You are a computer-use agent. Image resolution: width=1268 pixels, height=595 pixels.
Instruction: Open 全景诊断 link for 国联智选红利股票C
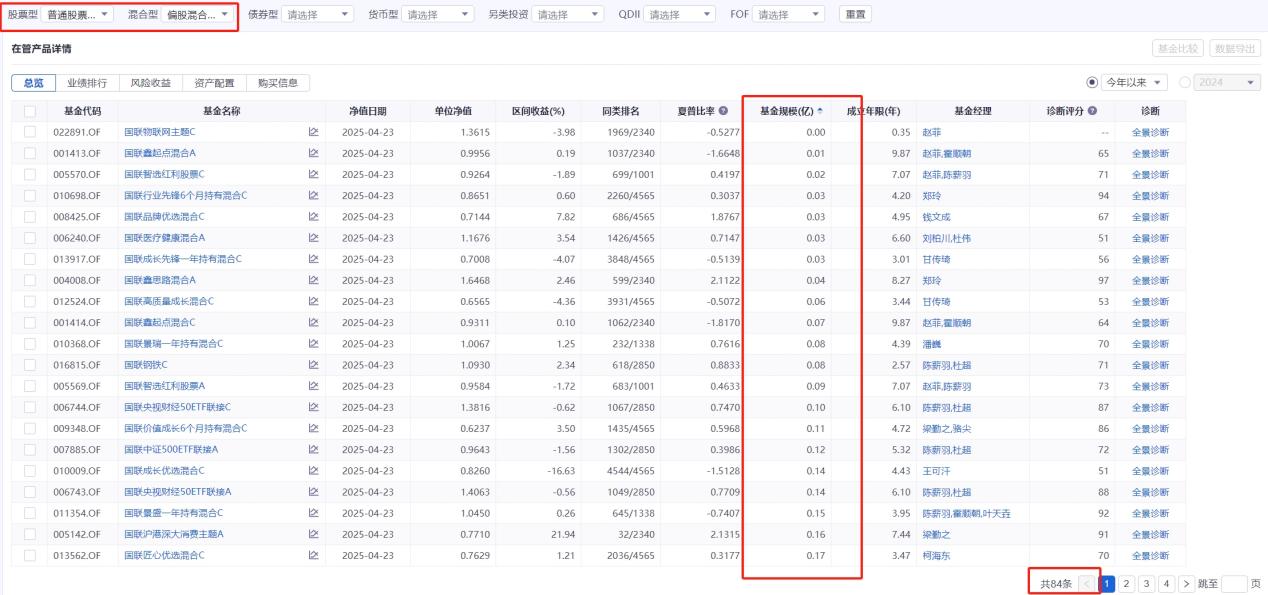coord(1150,174)
